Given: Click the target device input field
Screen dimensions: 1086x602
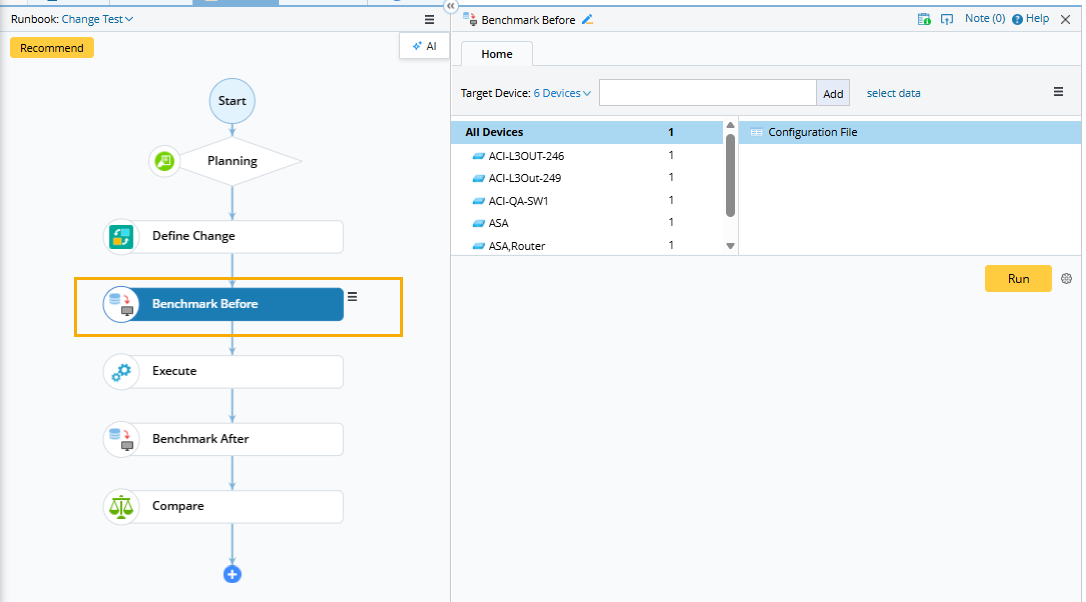Looking at the screenshot, I should [x=708, y=93].
